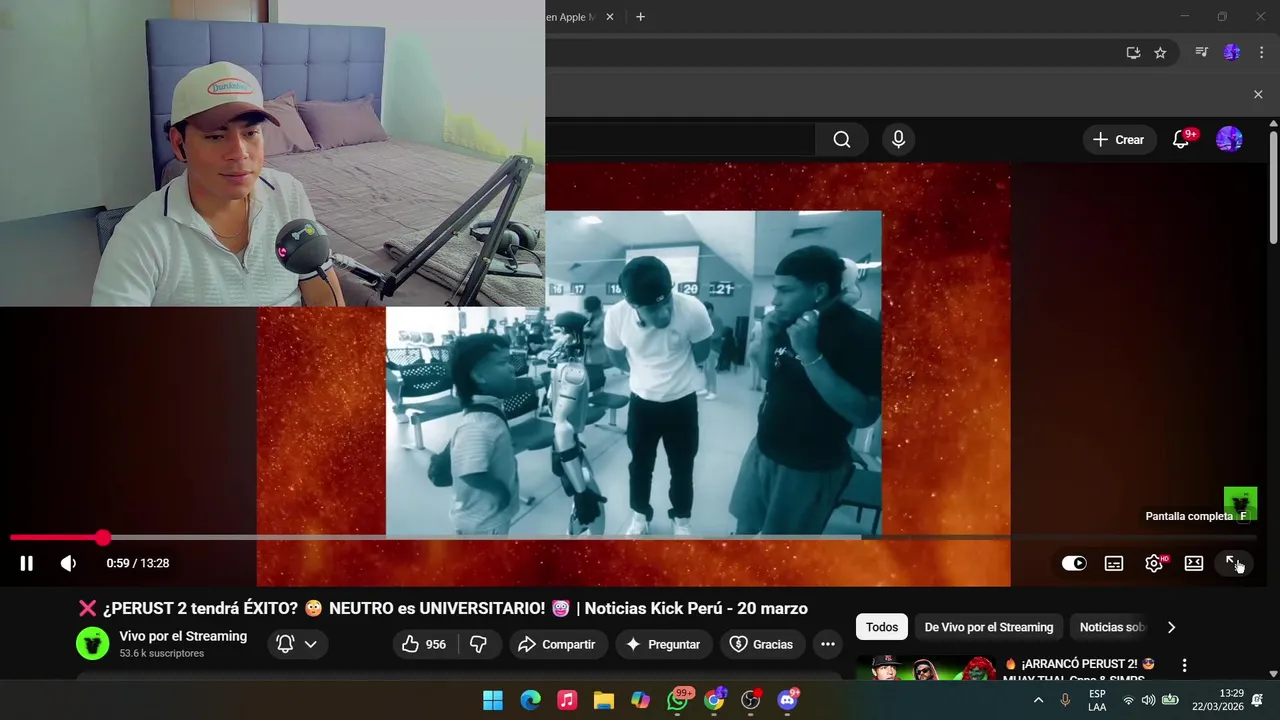Launch Microsoft Edge from the taskbar
The width and height of the screenshot is (1280, 720).
(x=530, y=700)
